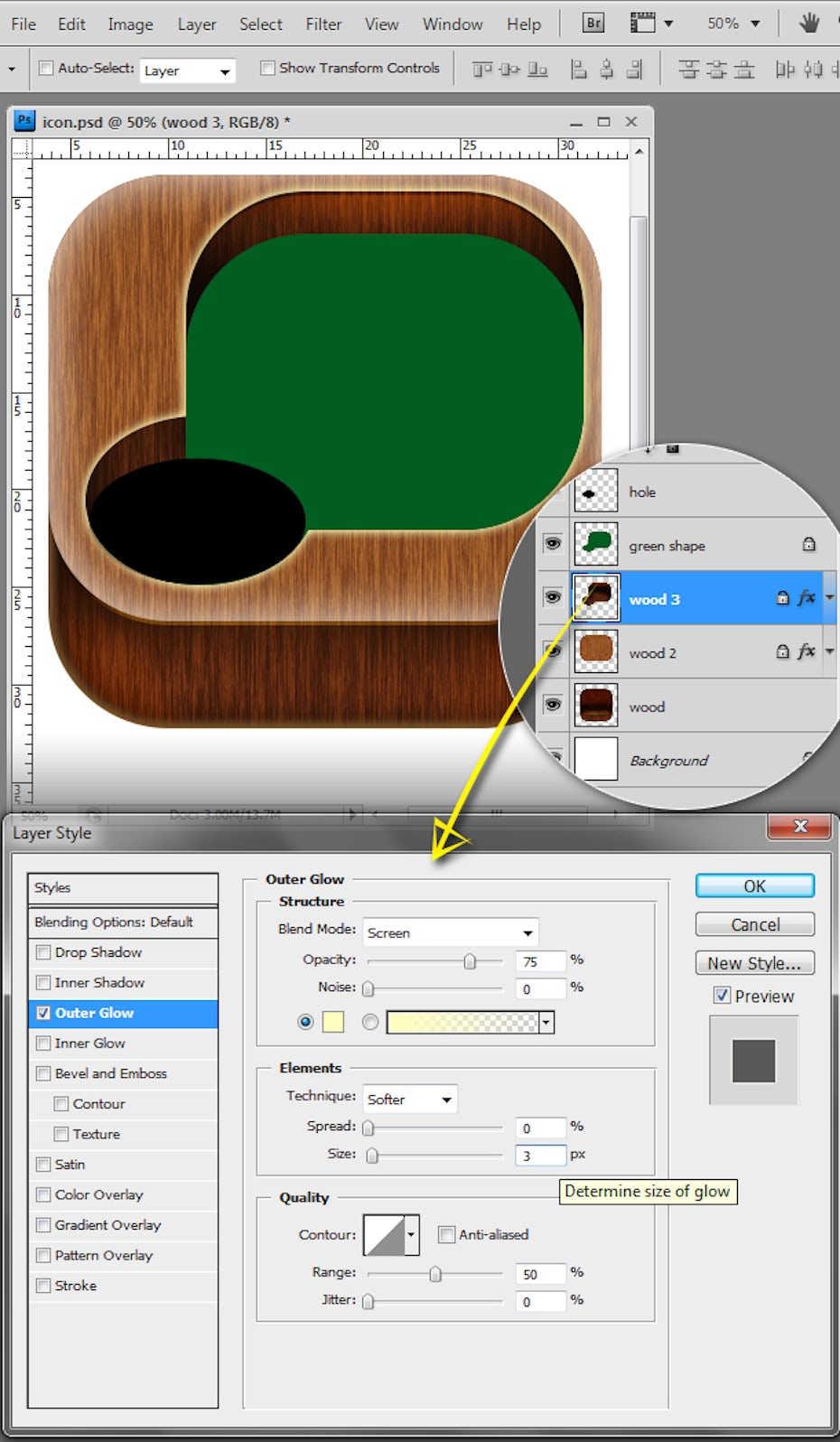This screenshot has height=1442, width=840.
Task: Expand the Technique dropdown set to Softer
Action: click(x=409, y=1099)
